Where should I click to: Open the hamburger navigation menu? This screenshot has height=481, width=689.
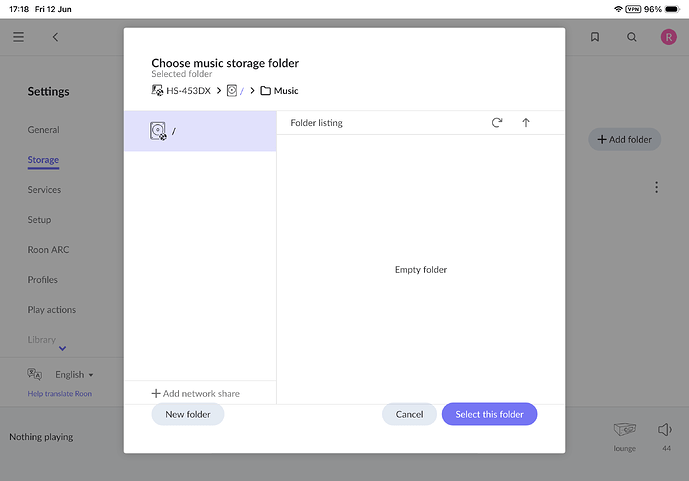[18, 37]
